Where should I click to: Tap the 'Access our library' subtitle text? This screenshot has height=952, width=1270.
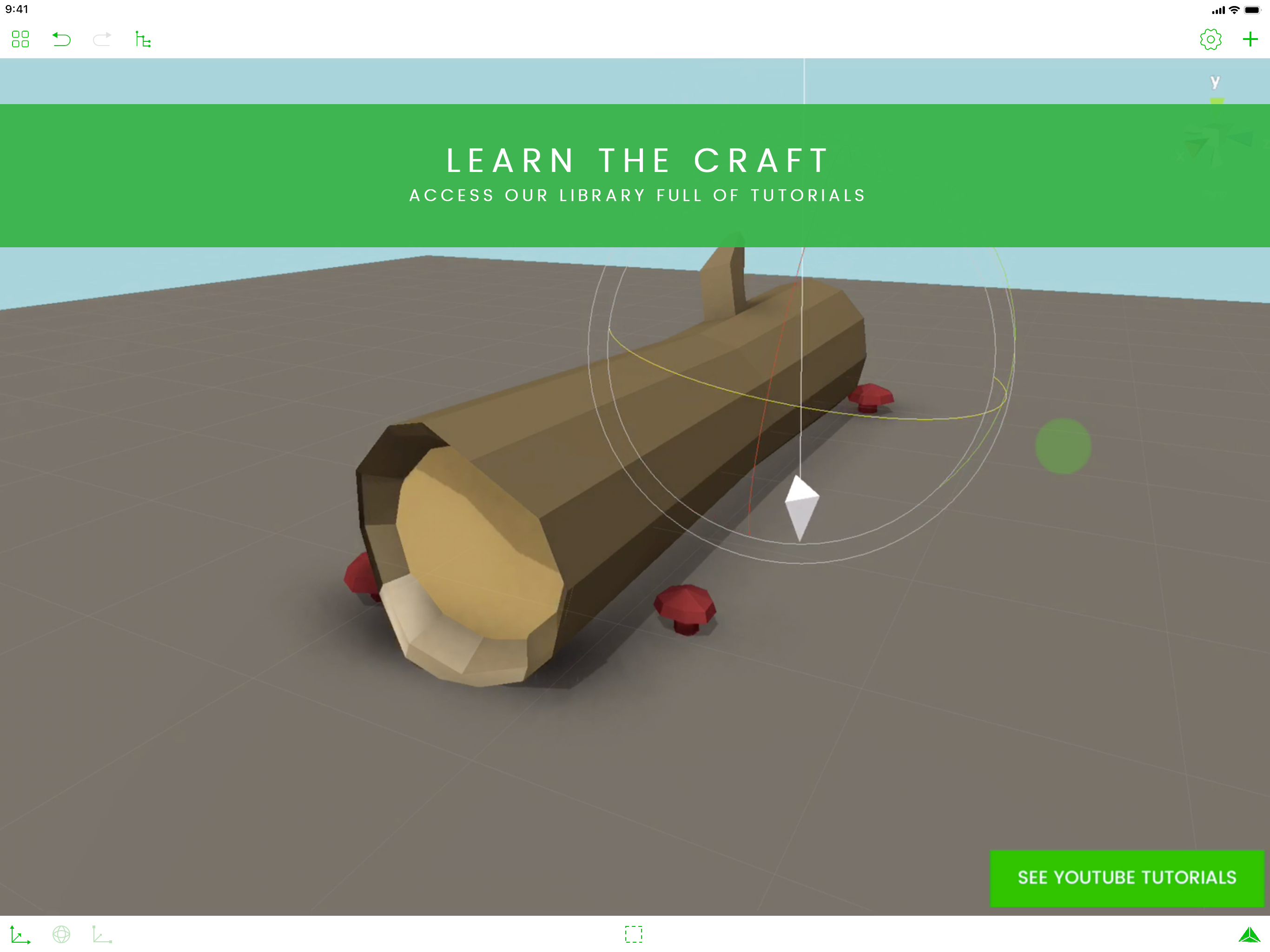tap(637, 195)
